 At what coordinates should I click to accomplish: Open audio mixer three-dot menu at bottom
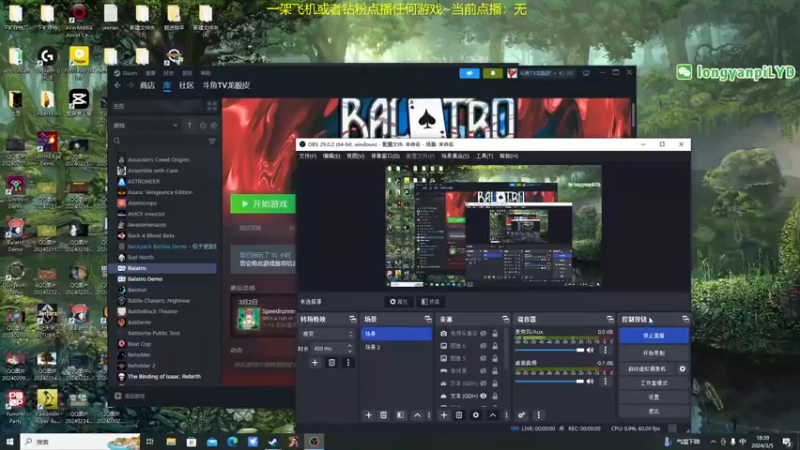[538, 415]
